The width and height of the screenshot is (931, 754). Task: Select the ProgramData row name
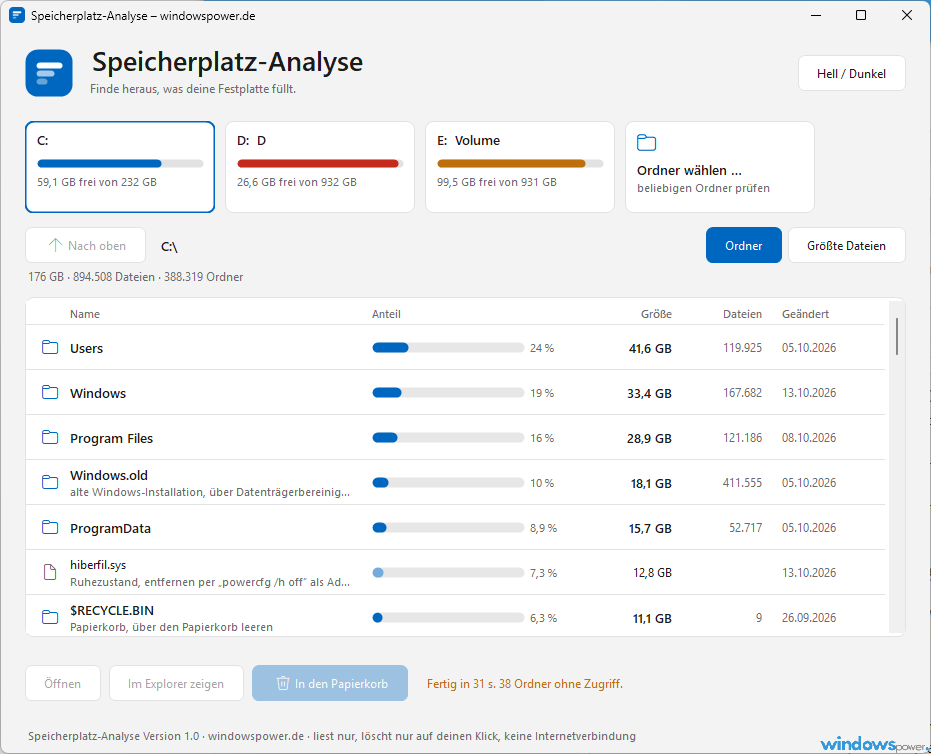[110, 528]
